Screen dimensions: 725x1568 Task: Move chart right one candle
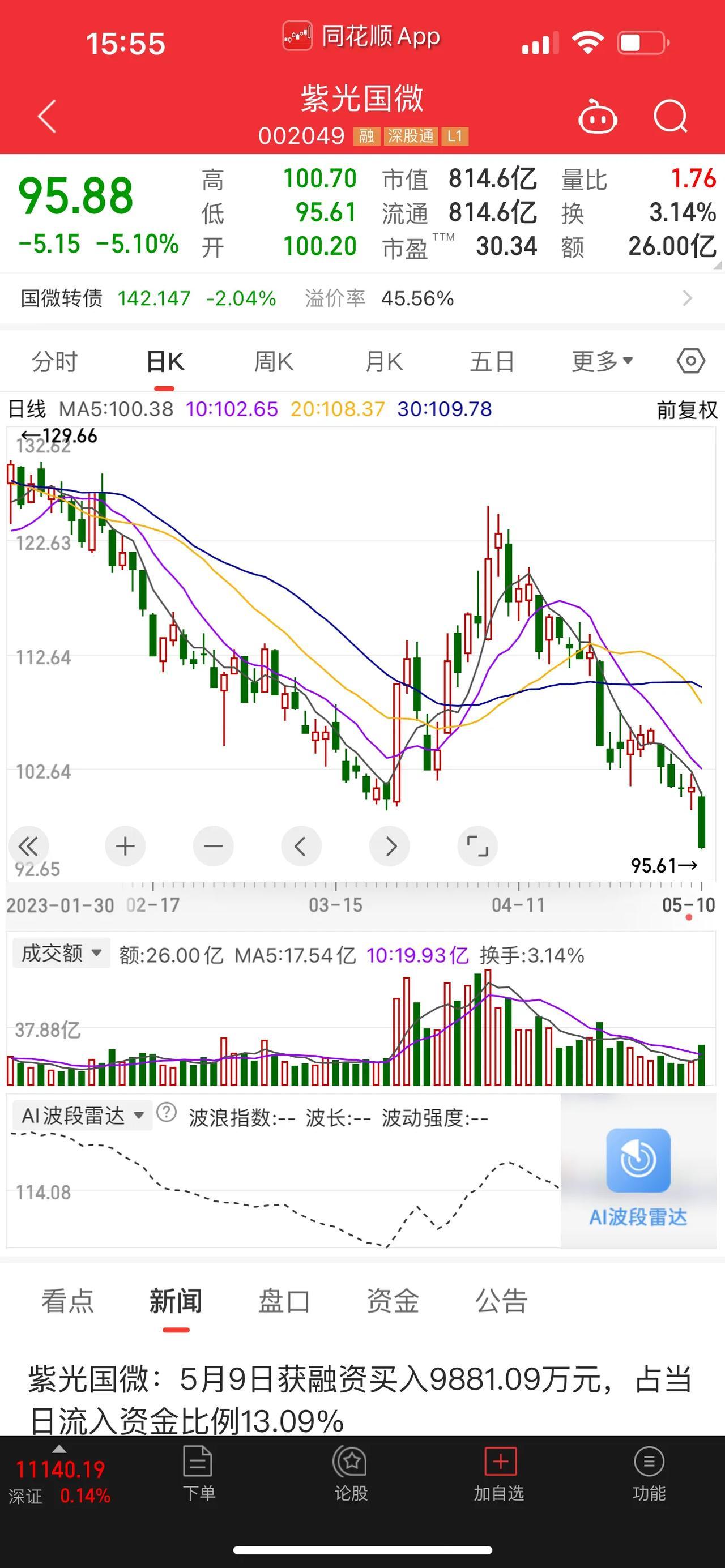390,846
